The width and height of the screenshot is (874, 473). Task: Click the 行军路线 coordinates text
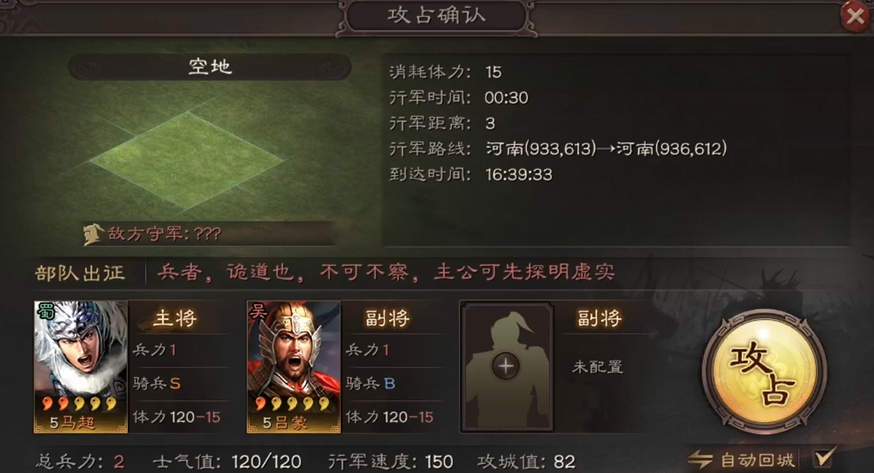click(x=606, y=148)
